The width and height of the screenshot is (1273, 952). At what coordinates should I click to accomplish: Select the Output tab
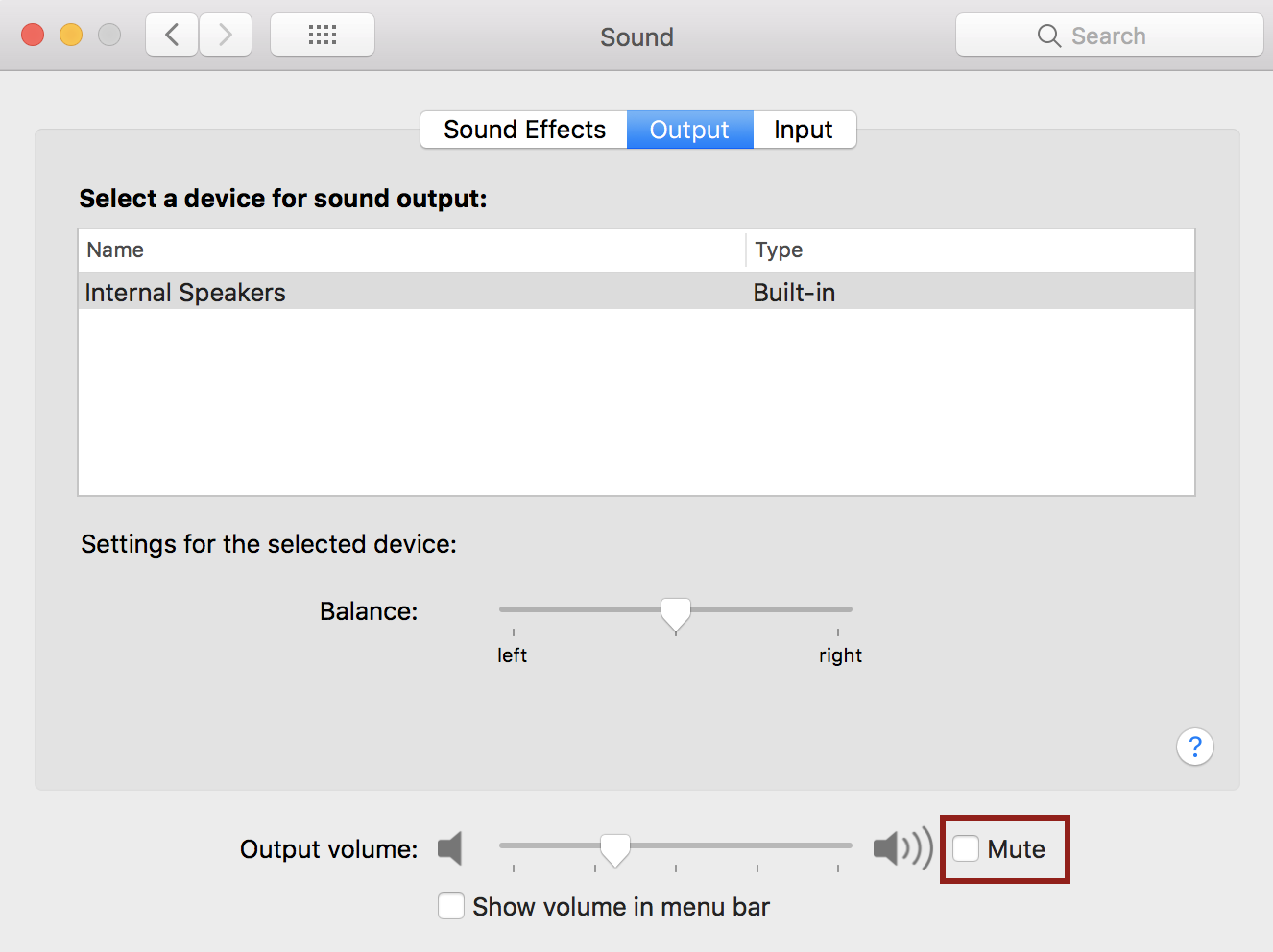[689, 130]
